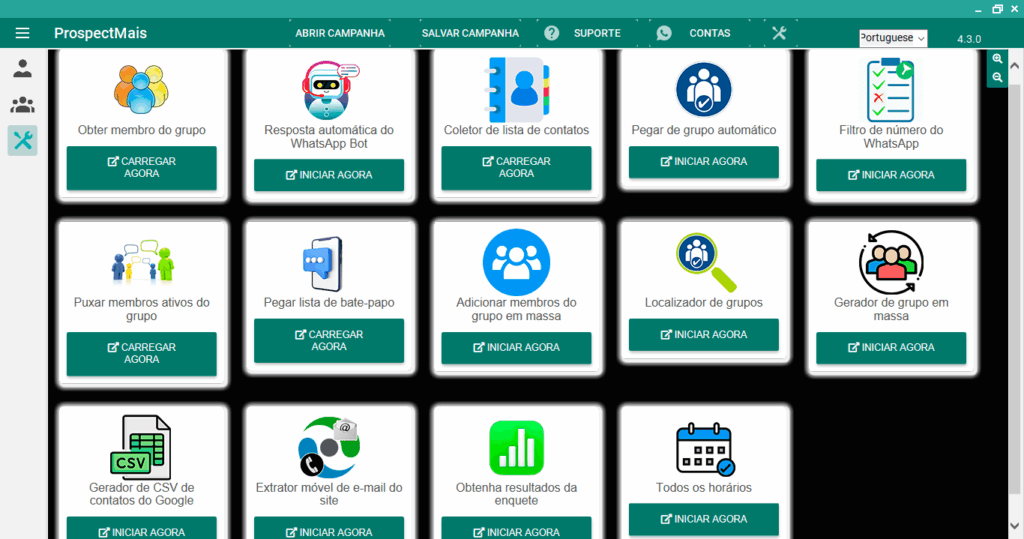
Task: Click the help question mark icon
Action: pos(552,33)
